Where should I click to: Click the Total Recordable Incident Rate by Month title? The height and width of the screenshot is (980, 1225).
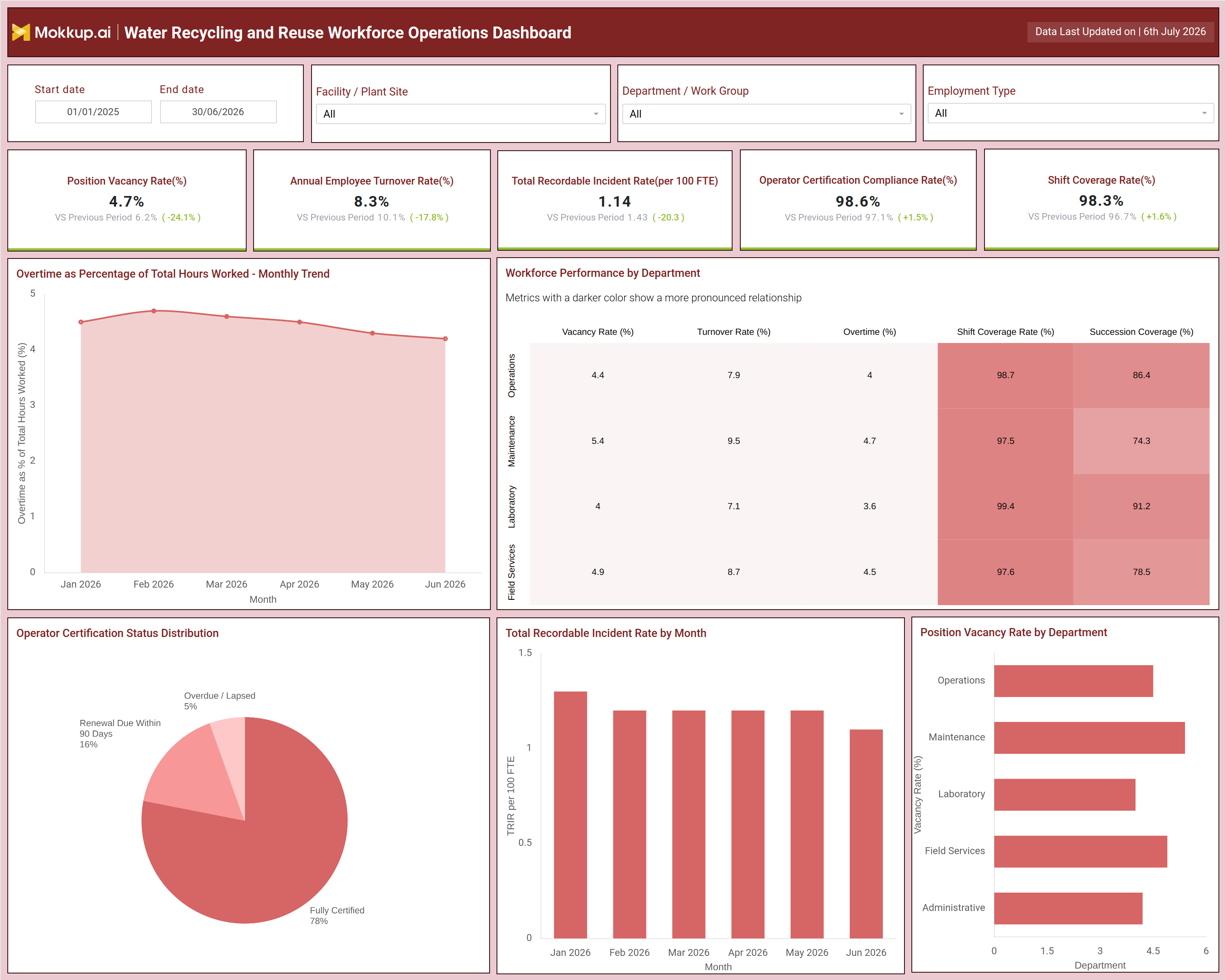pyautogui.click(x=606, y=633)
